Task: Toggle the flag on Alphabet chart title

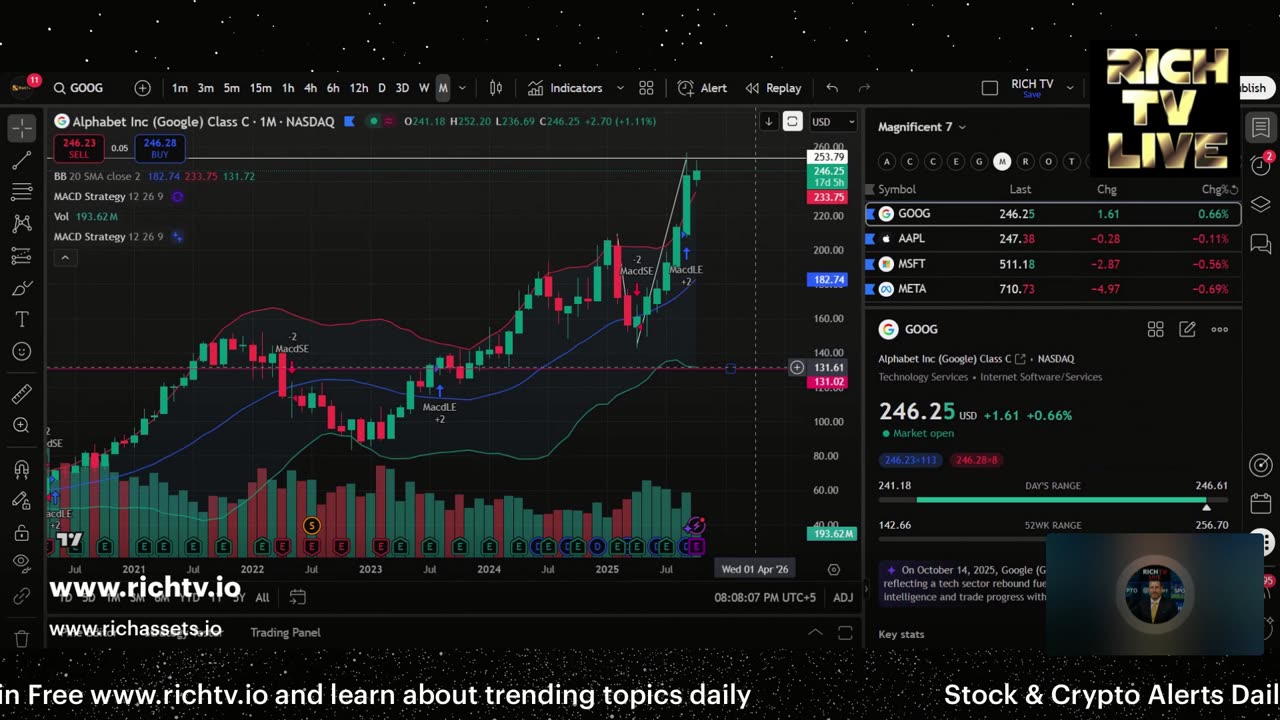Action: [349, 122]
